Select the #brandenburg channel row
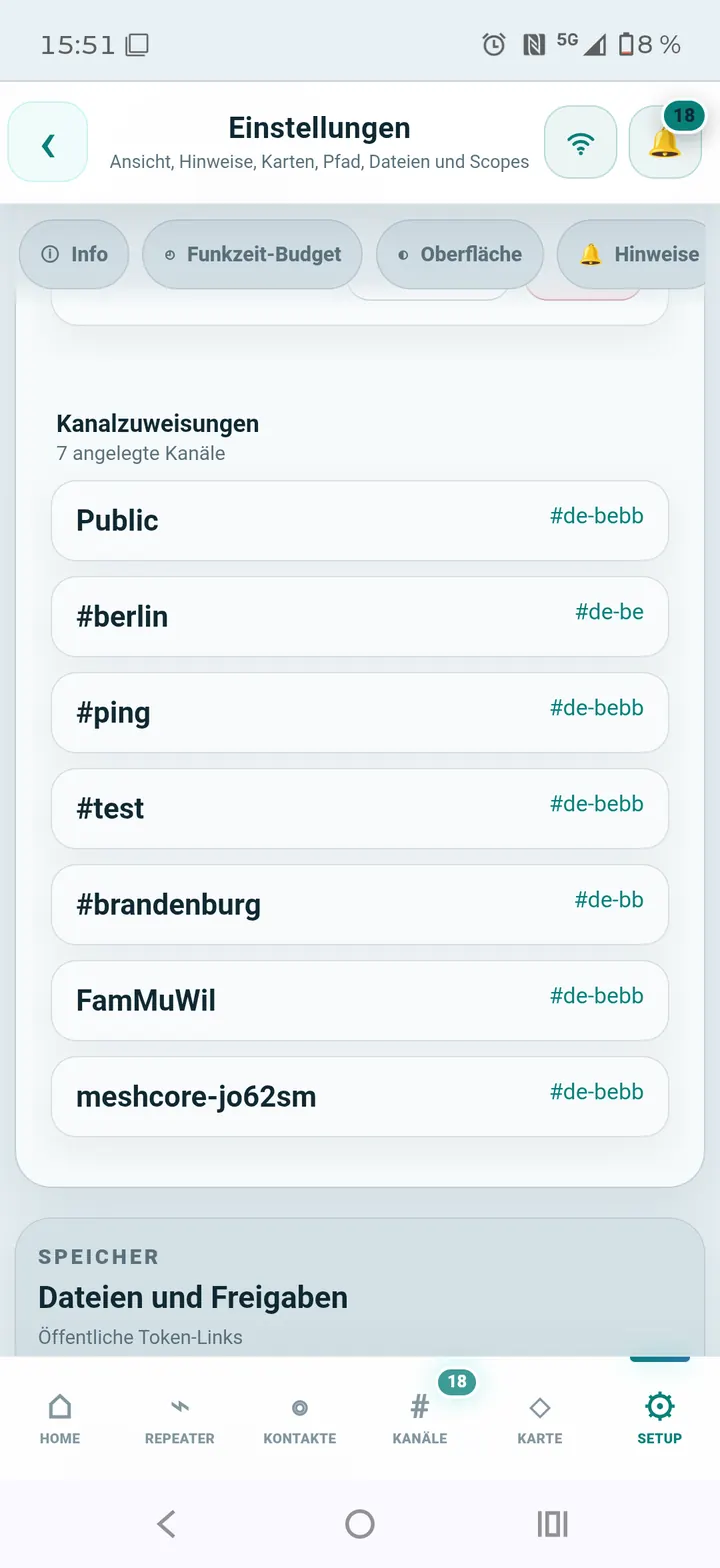 click(360, 905)
